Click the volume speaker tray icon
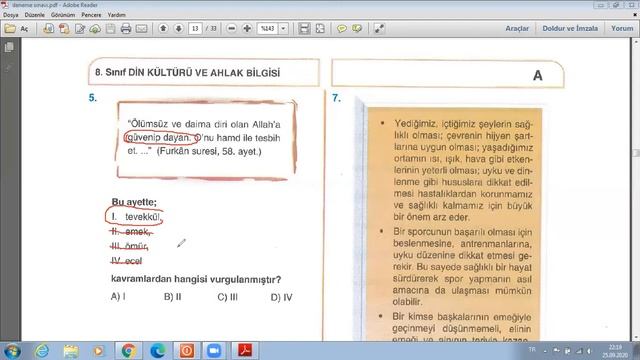 (589, 351)
